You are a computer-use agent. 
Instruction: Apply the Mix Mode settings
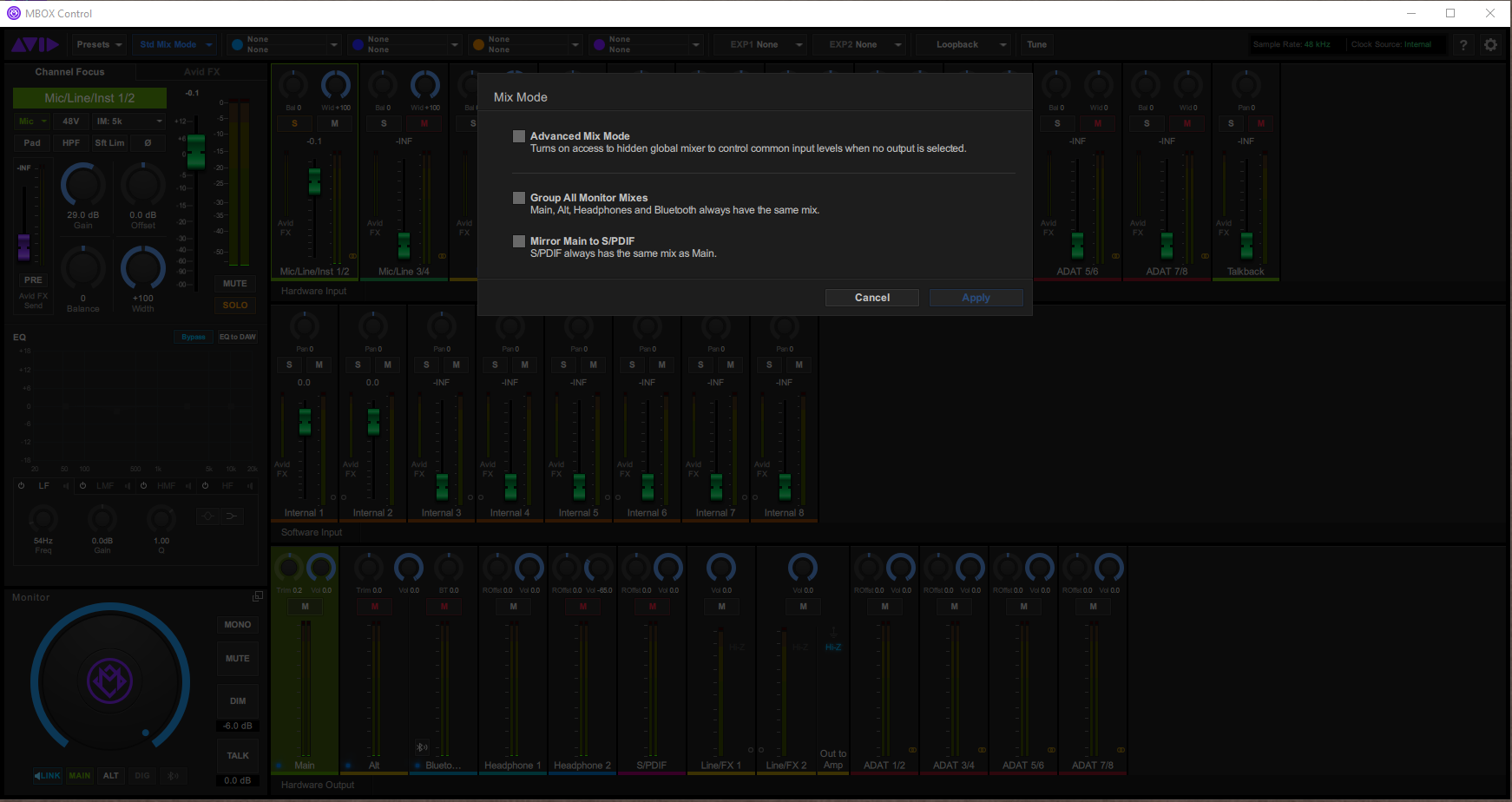tap(976, 297)
